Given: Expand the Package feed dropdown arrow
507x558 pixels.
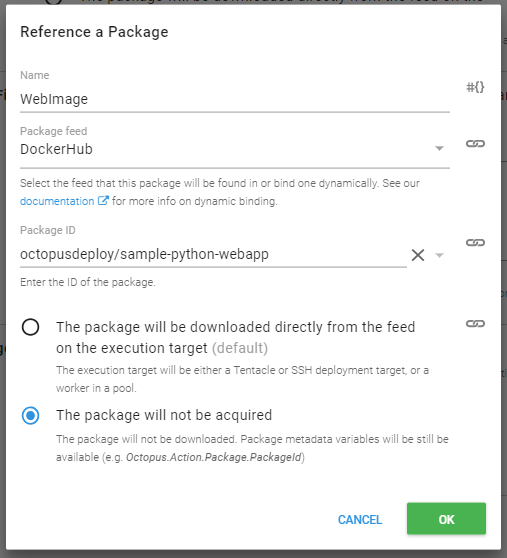Looking at the screenshot, I should [x=439, y=148].
